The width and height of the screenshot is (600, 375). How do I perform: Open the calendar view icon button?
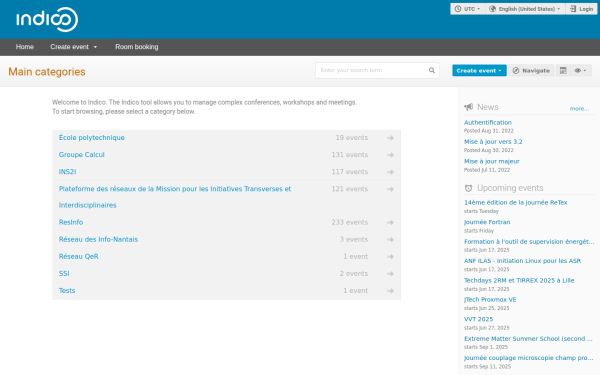(563, 70)
